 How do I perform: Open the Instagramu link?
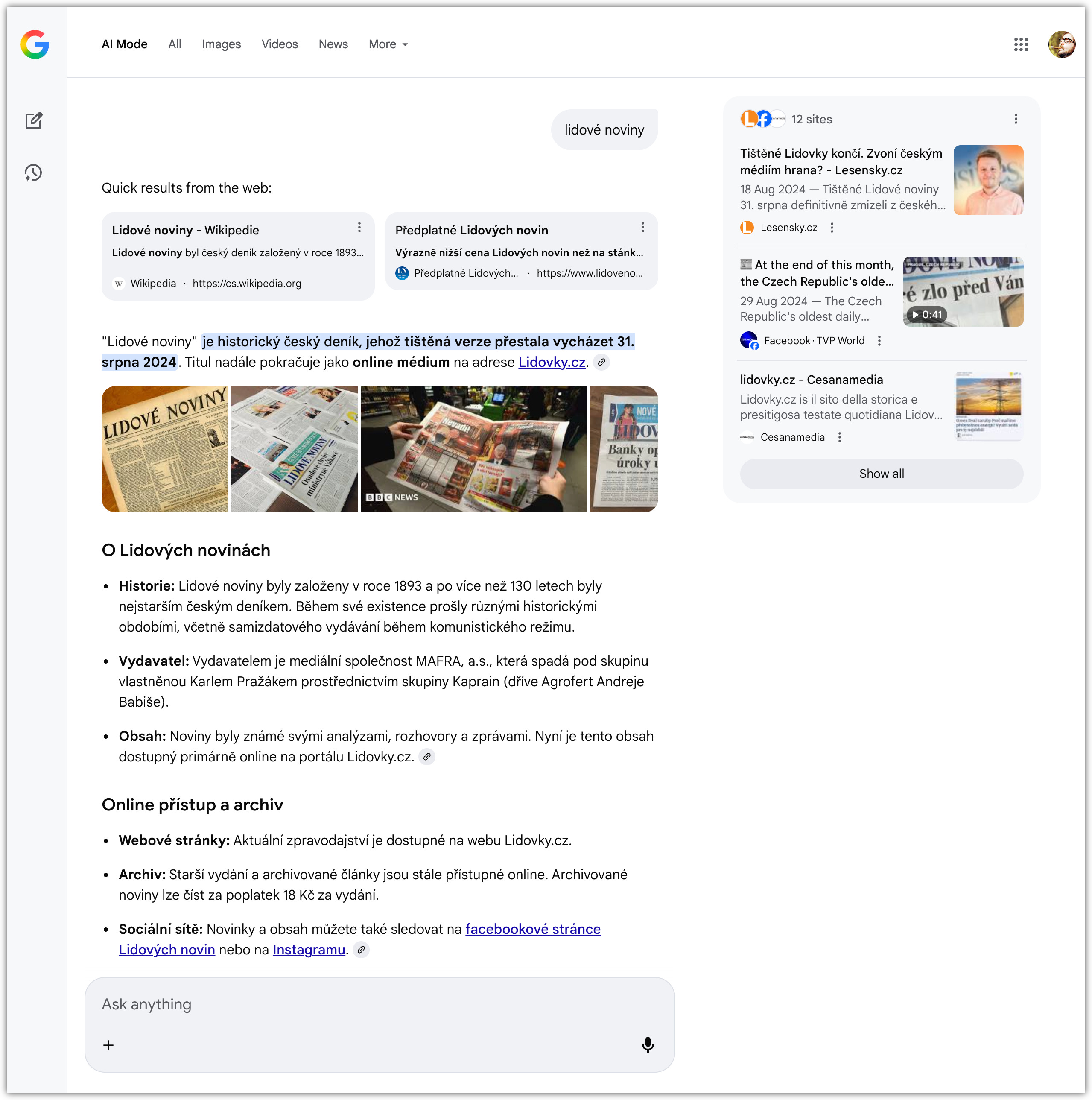pos(309,950)
